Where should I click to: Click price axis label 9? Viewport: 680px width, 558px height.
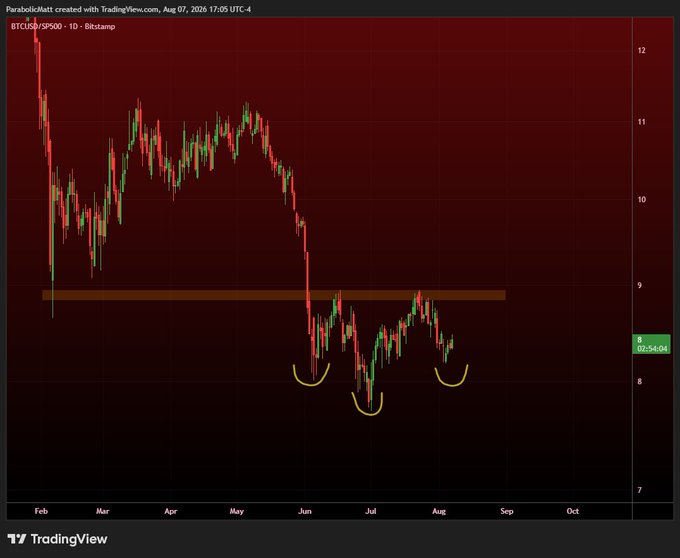pos(640,285)
